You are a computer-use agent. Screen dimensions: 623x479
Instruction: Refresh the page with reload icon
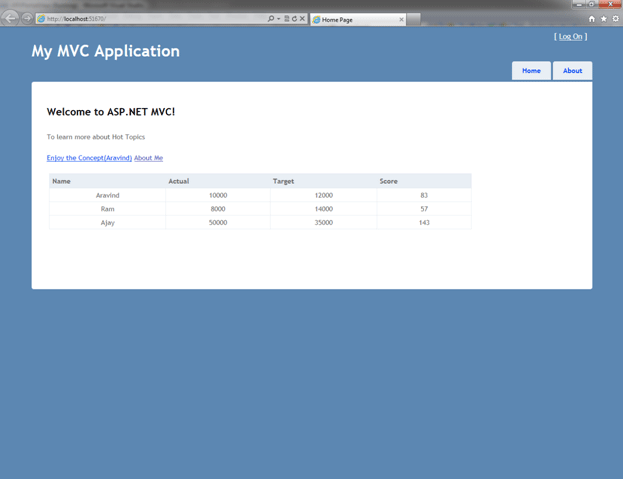pos(294,19)
